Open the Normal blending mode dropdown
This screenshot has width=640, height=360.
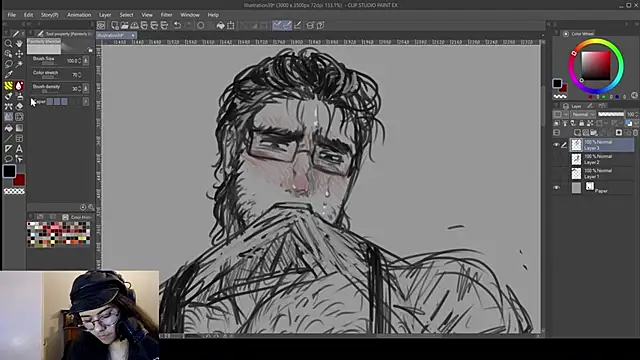pos(583,114)
